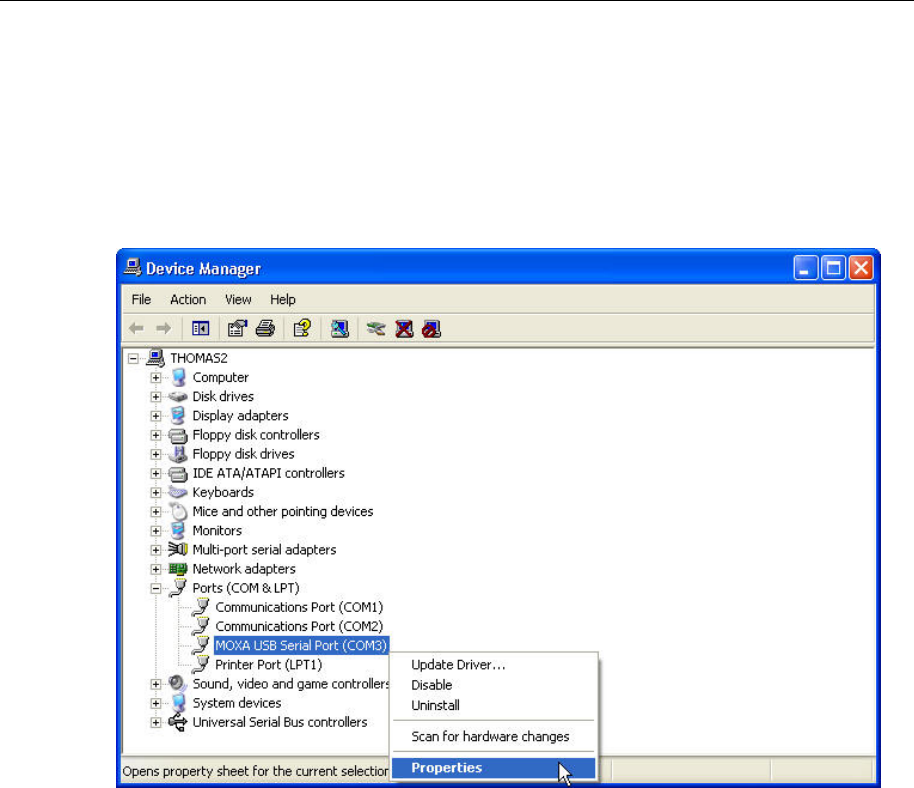Click the Disable device toolbar icon

point(431,329)
